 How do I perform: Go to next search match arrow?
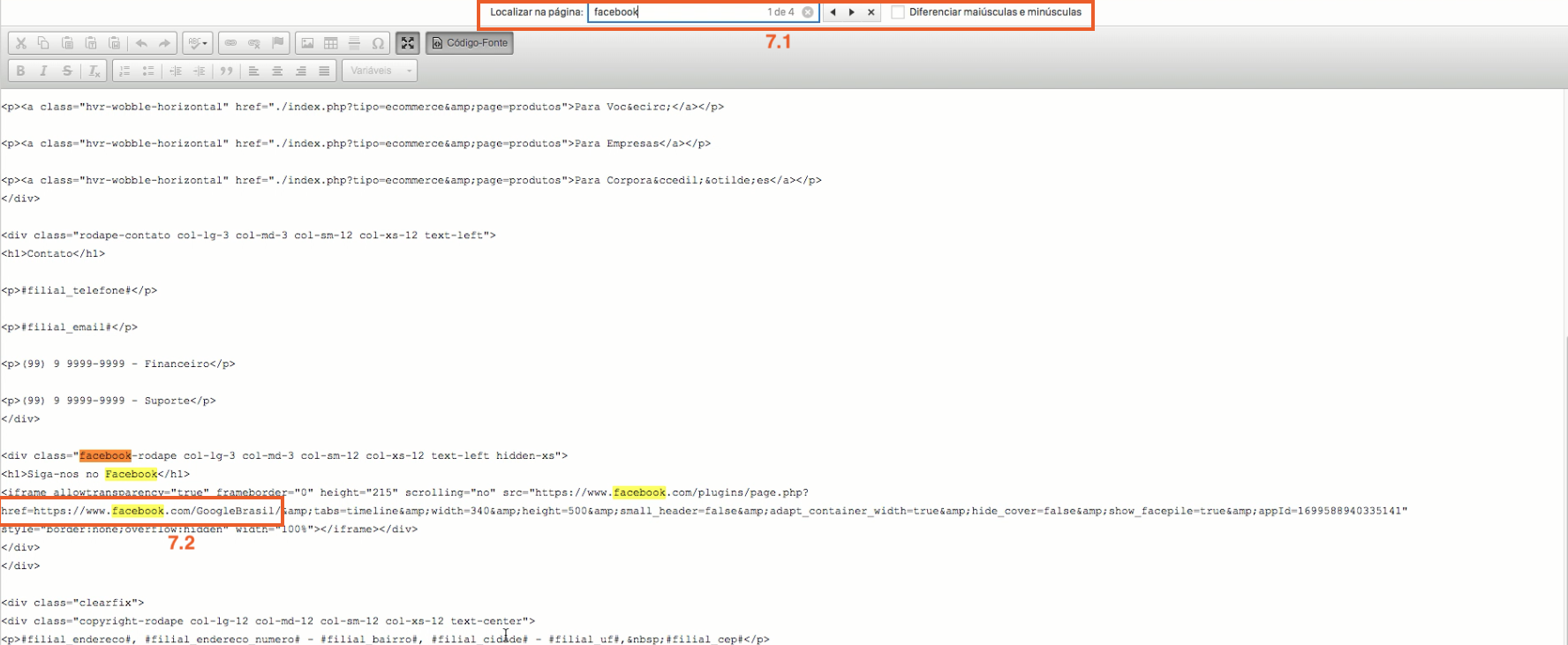point(852,12)
